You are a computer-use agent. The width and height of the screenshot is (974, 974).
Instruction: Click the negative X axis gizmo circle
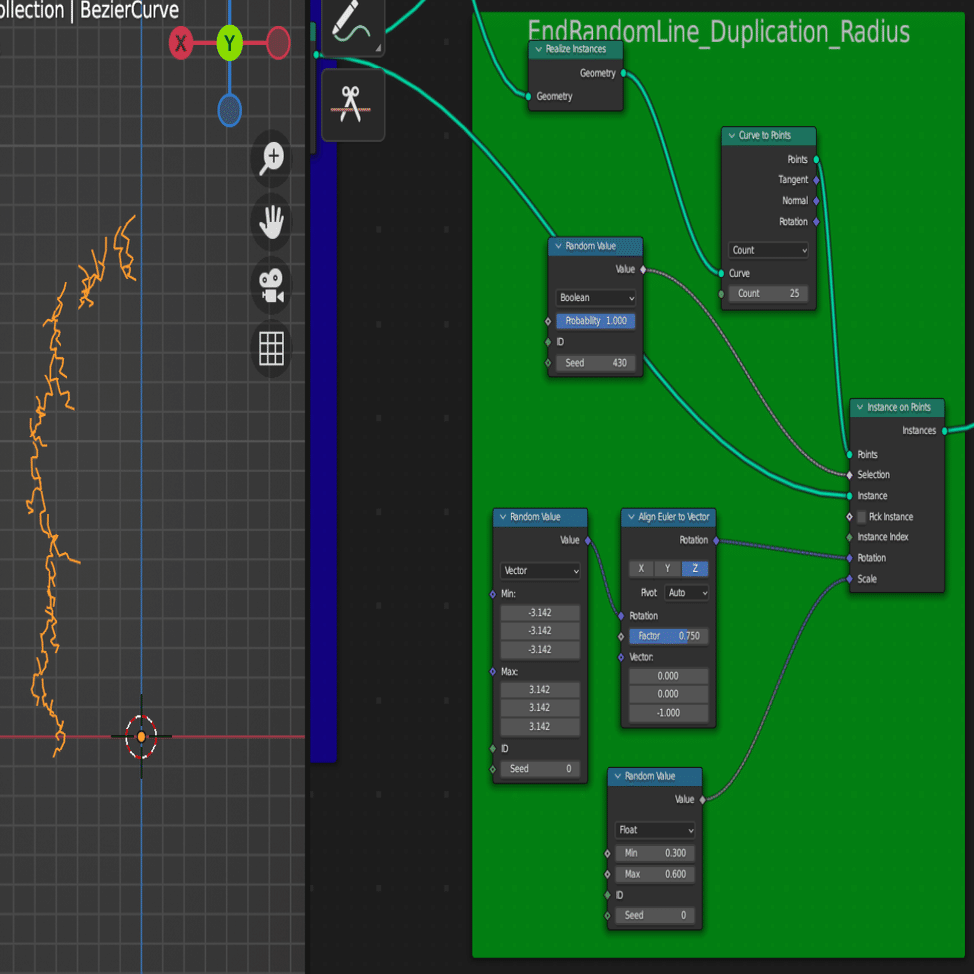point(278,43)
